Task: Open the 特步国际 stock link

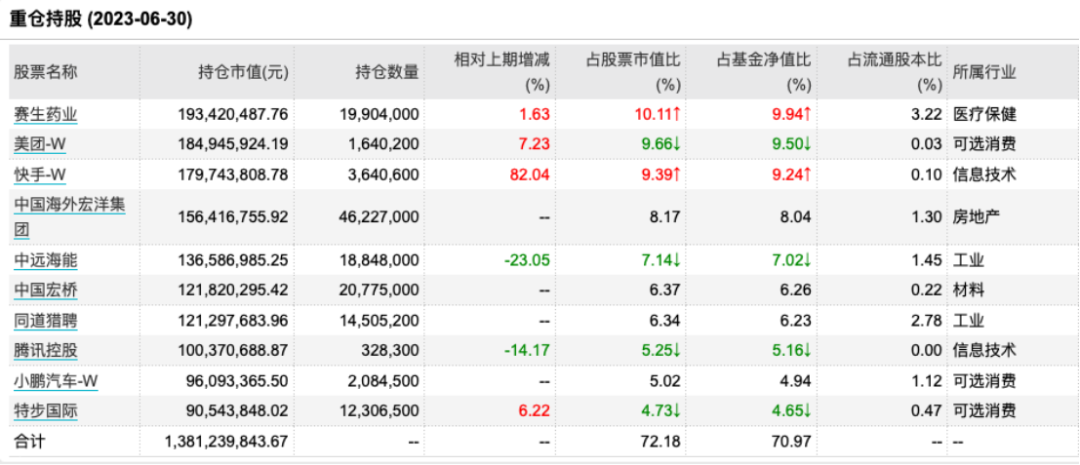Action: tap(45, 411)
